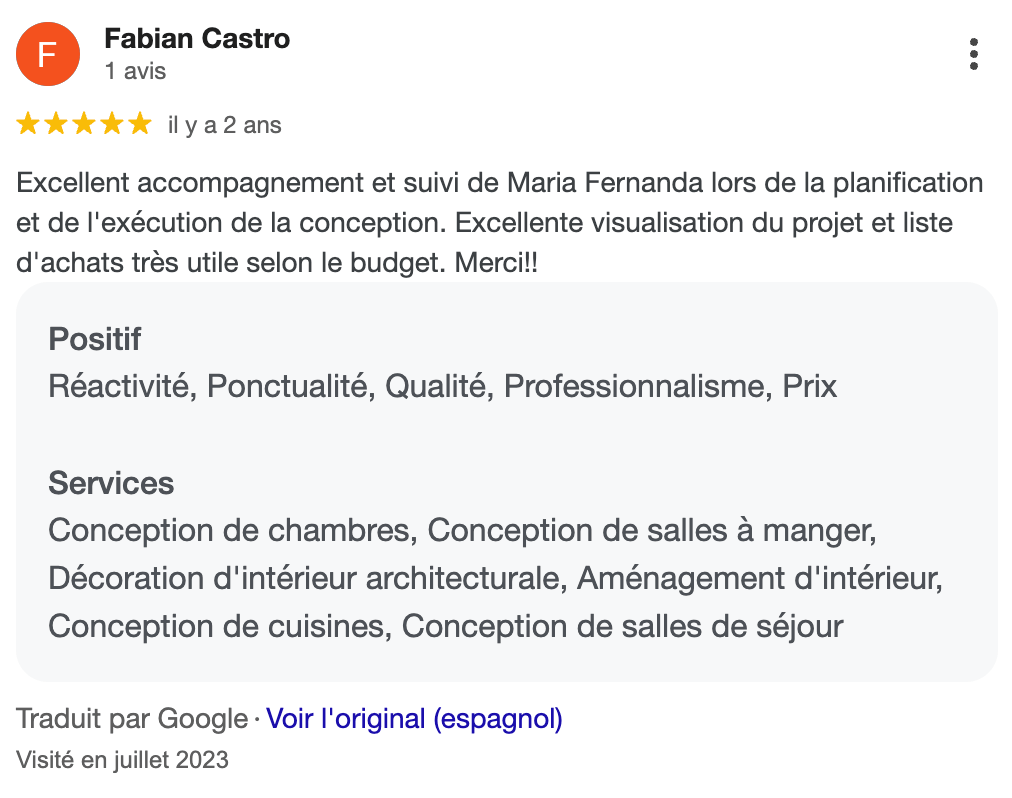
Task: Click the second gold rating star
Action: (x=56, y=125)
